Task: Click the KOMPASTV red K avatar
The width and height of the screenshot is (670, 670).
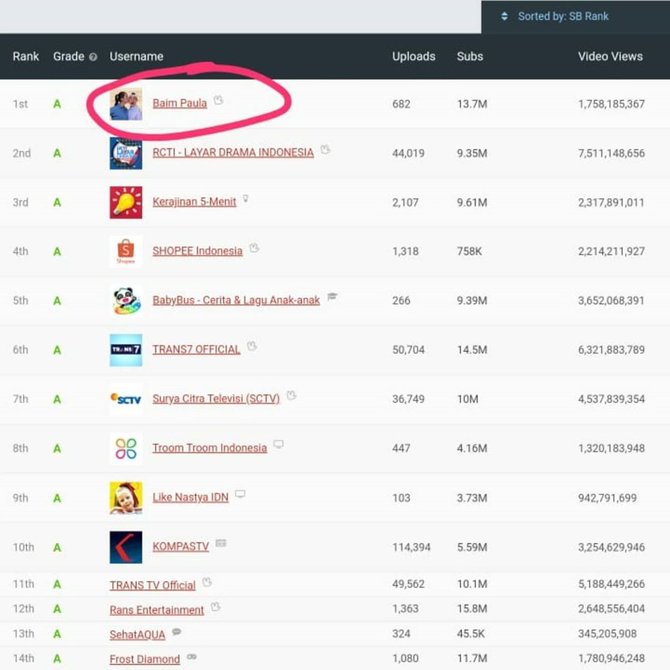Action: pos(126,547)
